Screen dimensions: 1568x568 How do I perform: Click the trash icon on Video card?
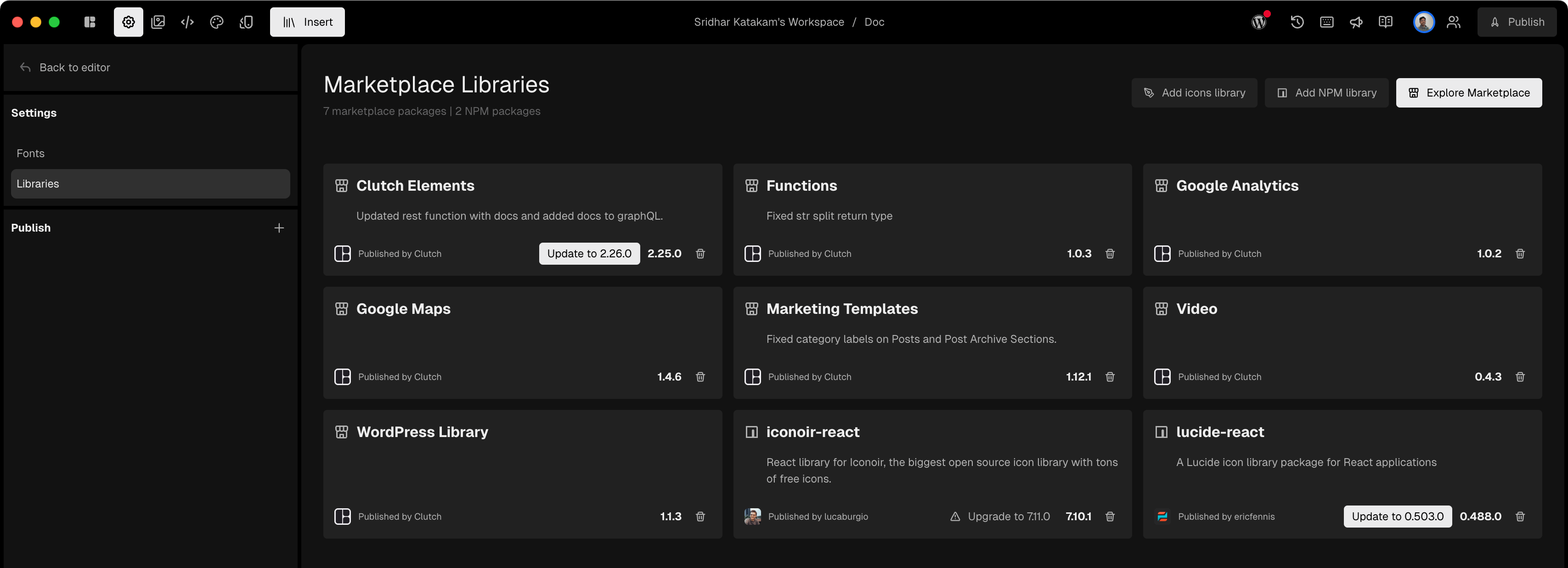click(x=1520, y=377)
